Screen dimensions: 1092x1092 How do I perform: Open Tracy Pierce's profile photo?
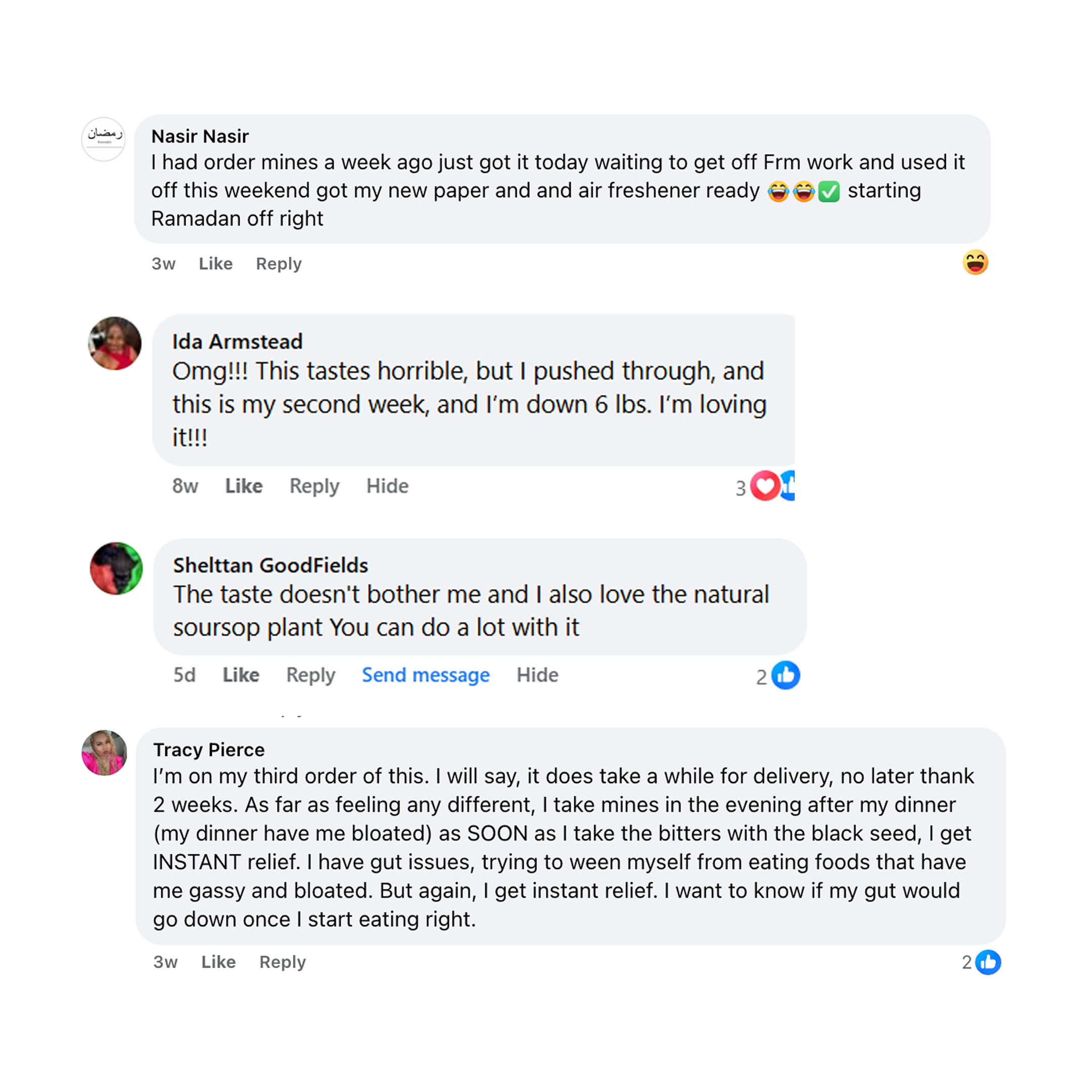click(x=105, y=752)
